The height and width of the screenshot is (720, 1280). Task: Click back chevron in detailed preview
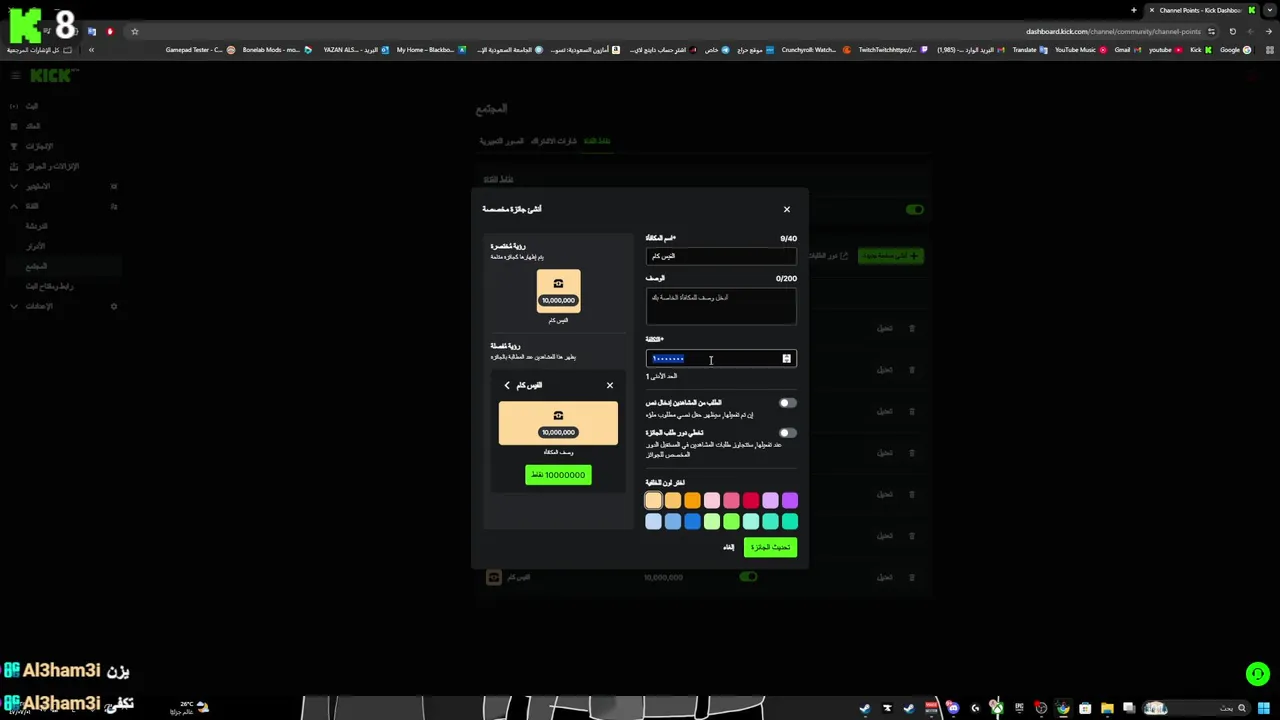tap(507, 385)
